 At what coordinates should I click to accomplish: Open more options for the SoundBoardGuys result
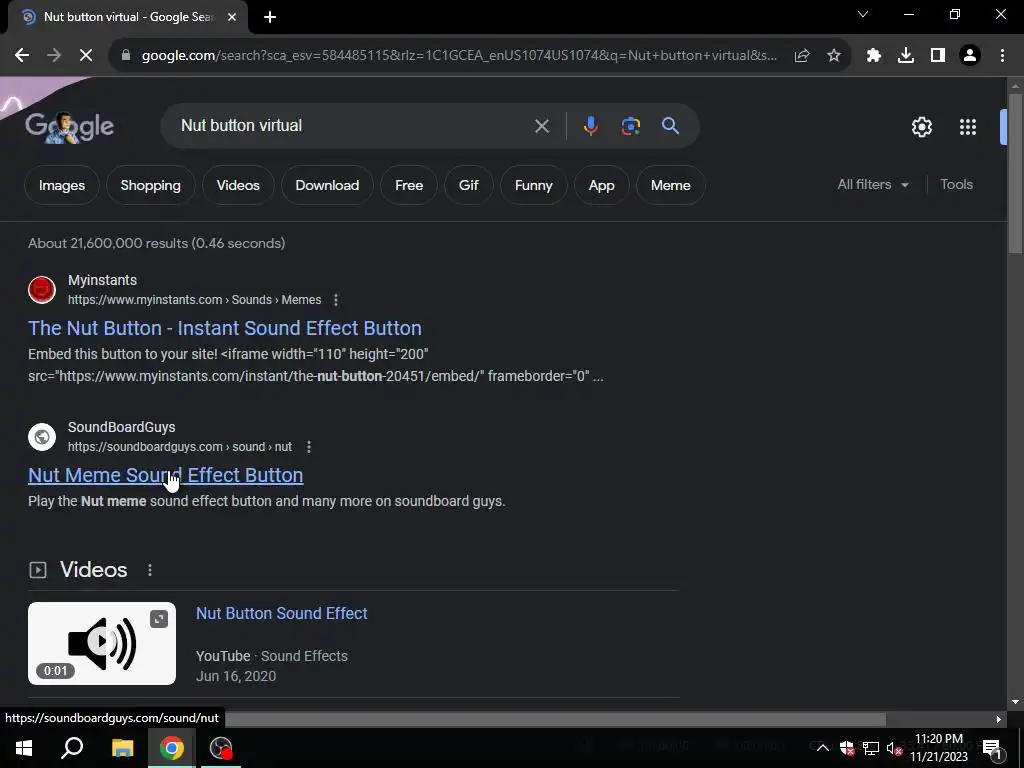[x=309, y=447]
